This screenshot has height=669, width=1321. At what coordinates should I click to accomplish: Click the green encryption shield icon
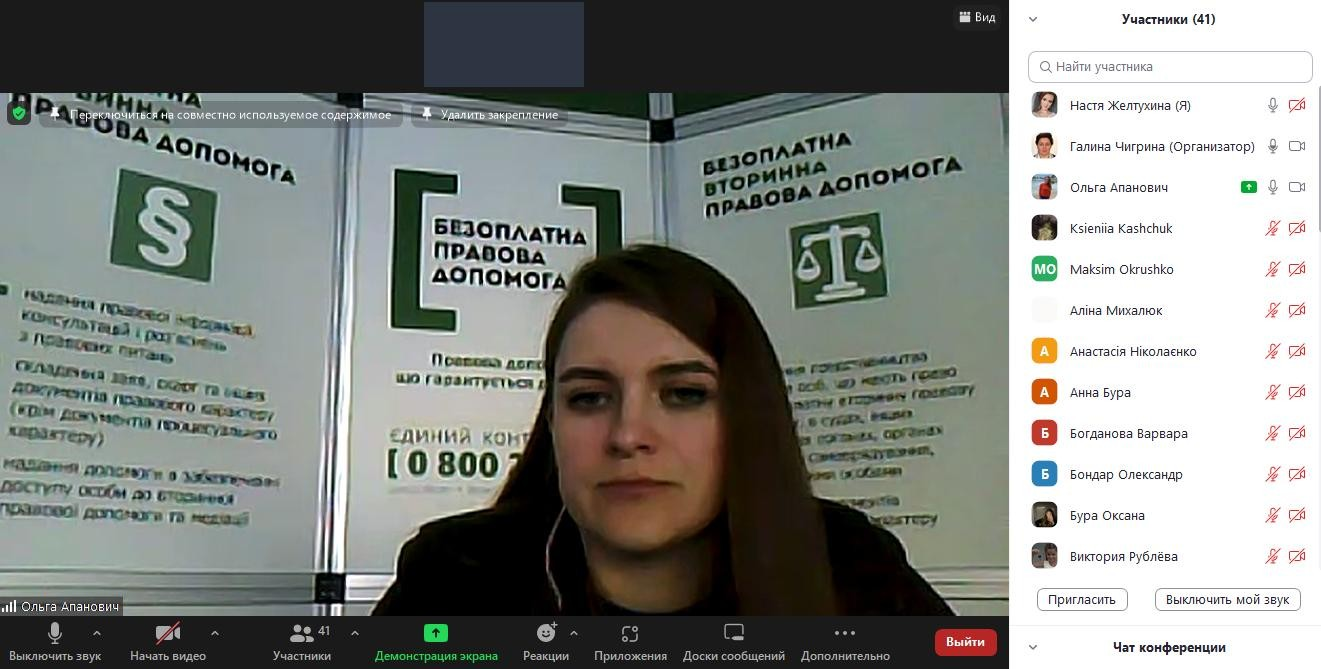click(18, 113)
